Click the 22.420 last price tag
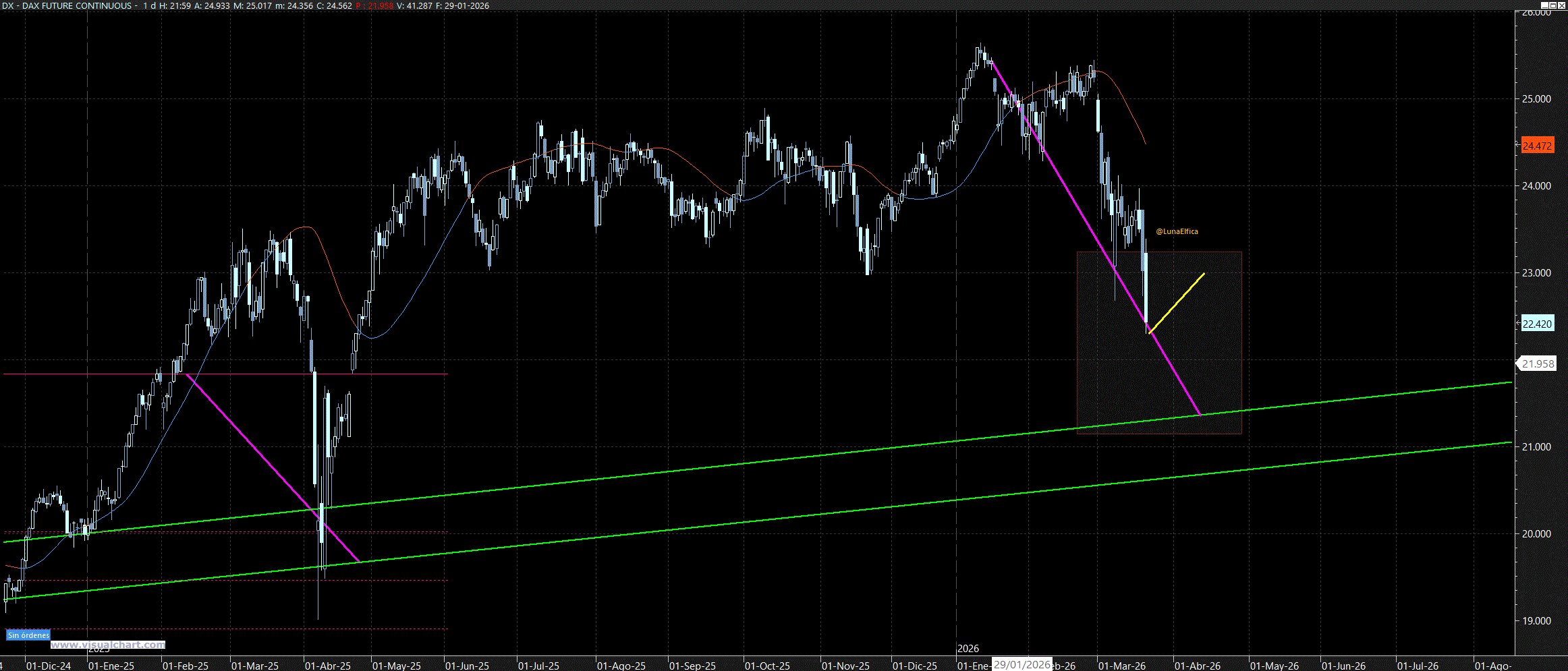Image resolution: width=1568 pixels, height=671 pixels. [x=1538, y=324]
